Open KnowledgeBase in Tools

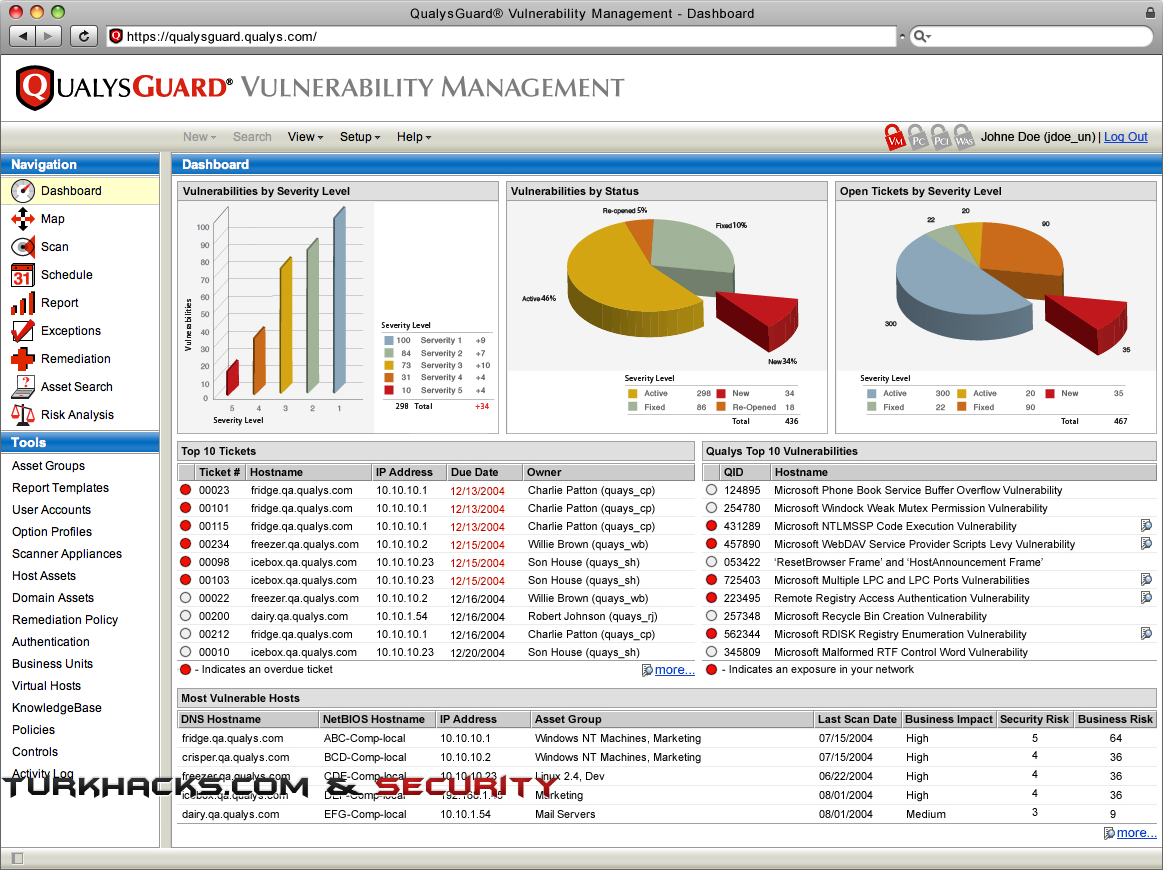point(56,708)
